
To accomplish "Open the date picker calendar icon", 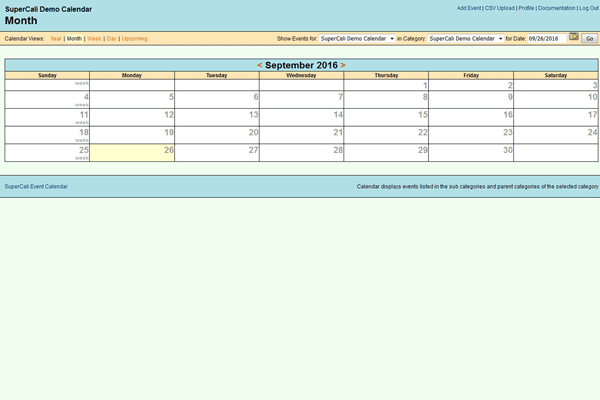I will click(x=574, y=38).
